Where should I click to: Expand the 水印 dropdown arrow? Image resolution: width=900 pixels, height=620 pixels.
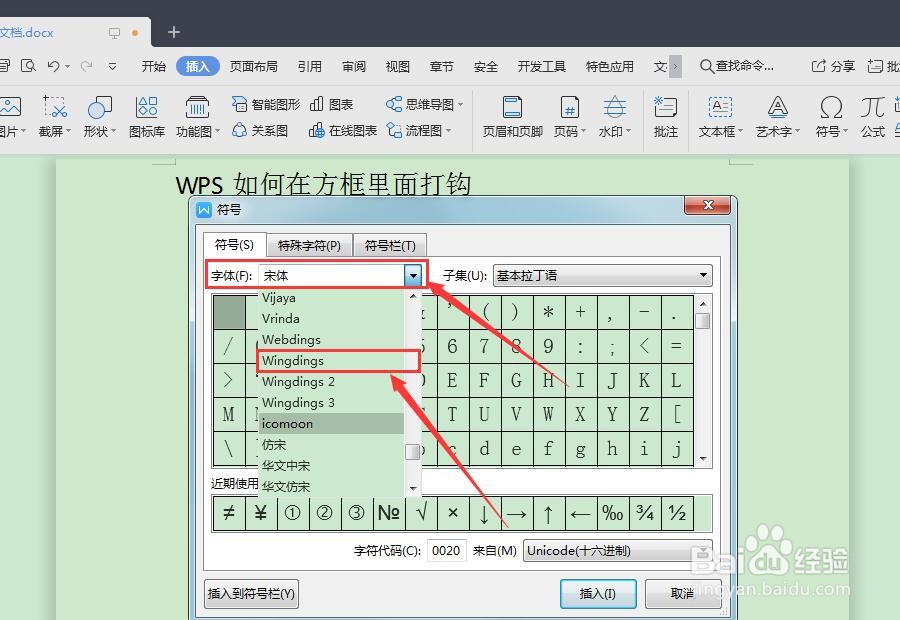pos(628,131)
